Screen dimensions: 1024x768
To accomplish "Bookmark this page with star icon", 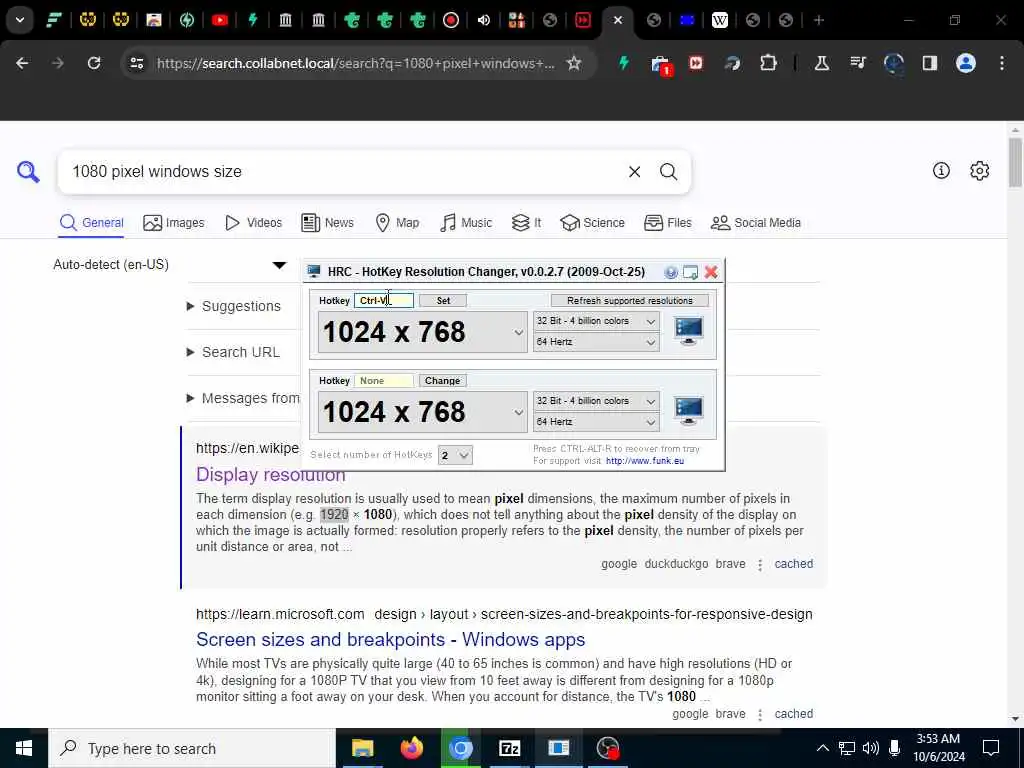I will click(573, 63).
